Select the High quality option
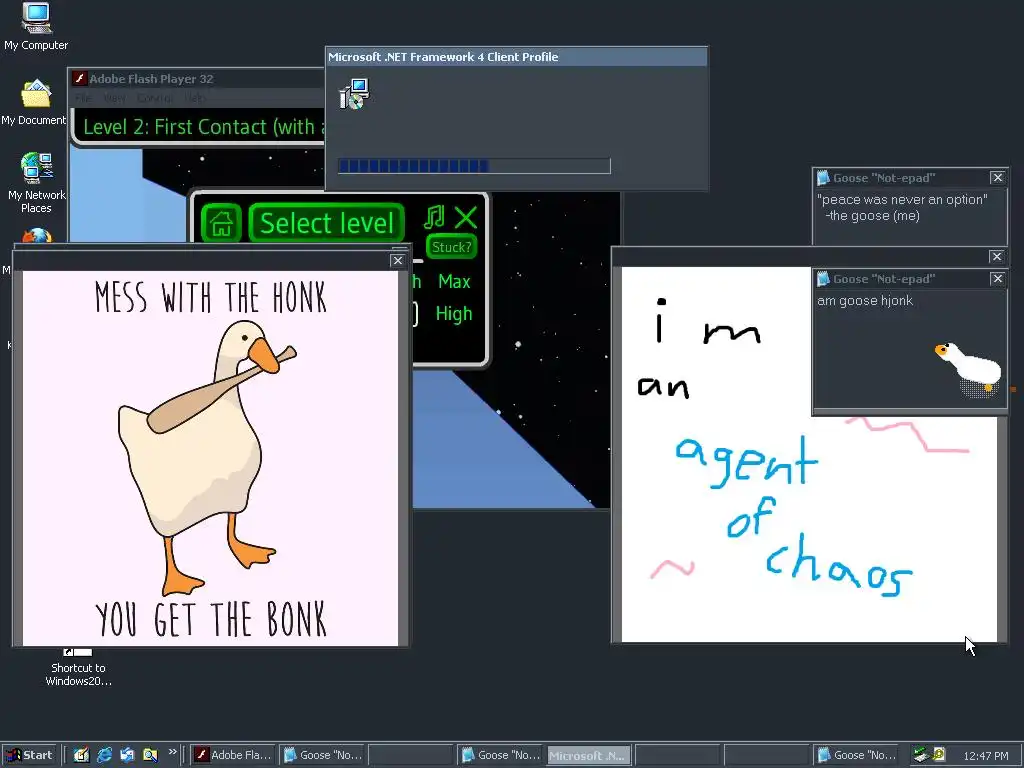This screenshot has height=768, width=1024. click(454, 314)
